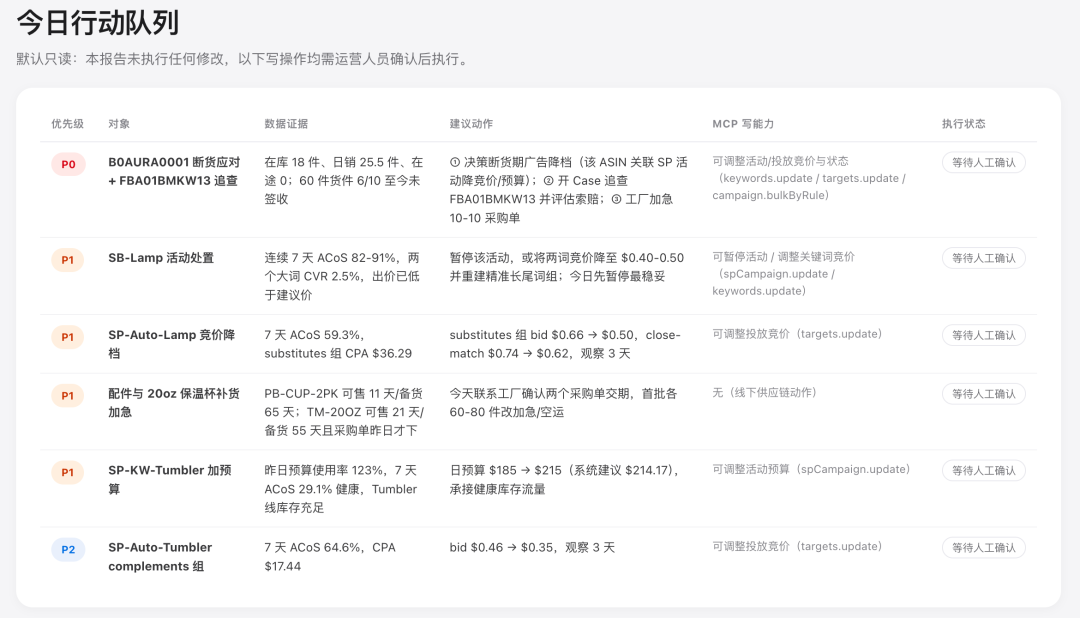The width and height of the screenshot is (1080, 618).
Task: Click the 建议动作 column header
Action: (x=471, y=124)
